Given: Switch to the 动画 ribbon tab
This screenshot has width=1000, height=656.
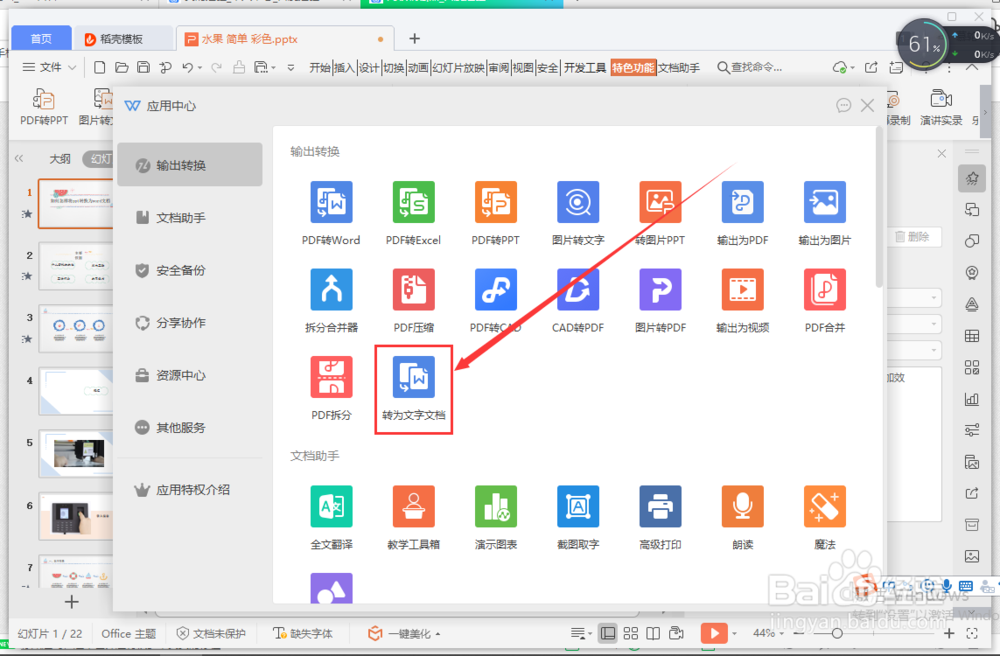Looking at the screenshot, I should pos(418,68).
